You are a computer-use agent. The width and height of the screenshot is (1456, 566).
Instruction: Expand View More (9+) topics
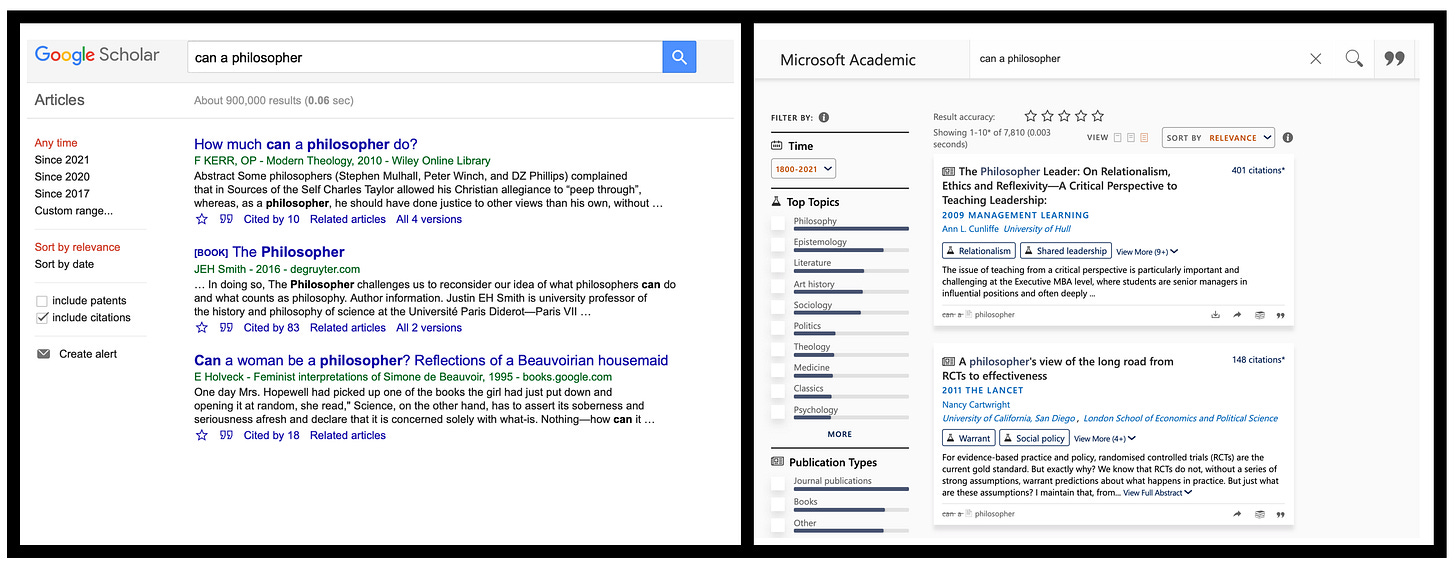tap(1147, 252)
